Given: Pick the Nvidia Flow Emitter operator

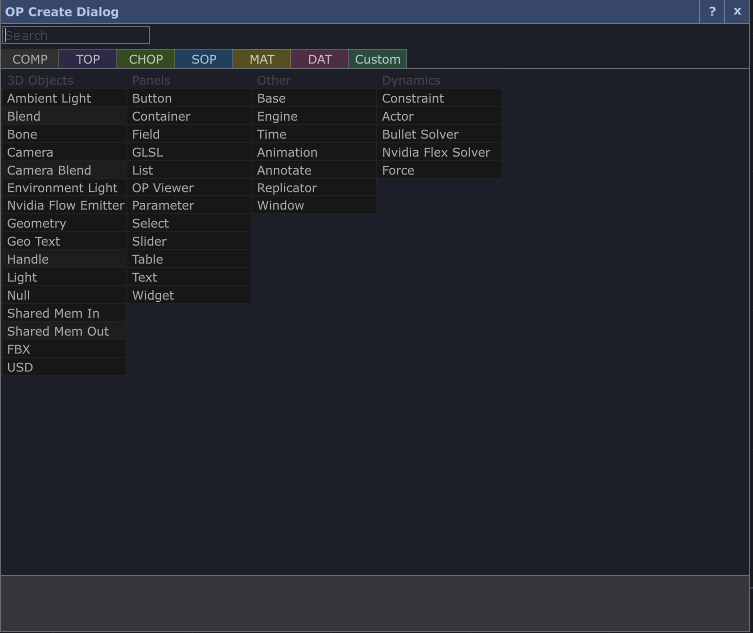Looking at the screenshot, I should 65,206.
